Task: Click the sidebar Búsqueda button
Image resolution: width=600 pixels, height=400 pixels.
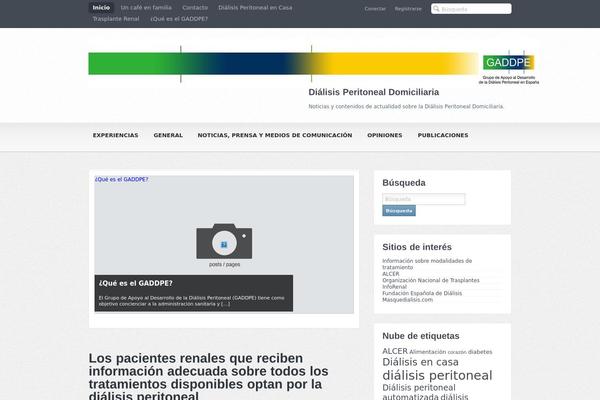Action: click(x=399, y=211)
